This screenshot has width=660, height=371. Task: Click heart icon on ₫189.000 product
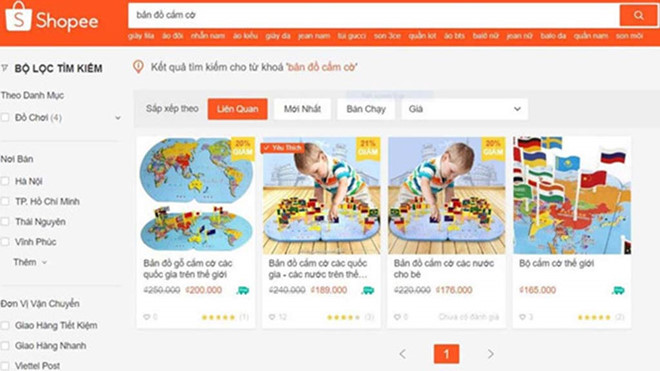point(272,317)
